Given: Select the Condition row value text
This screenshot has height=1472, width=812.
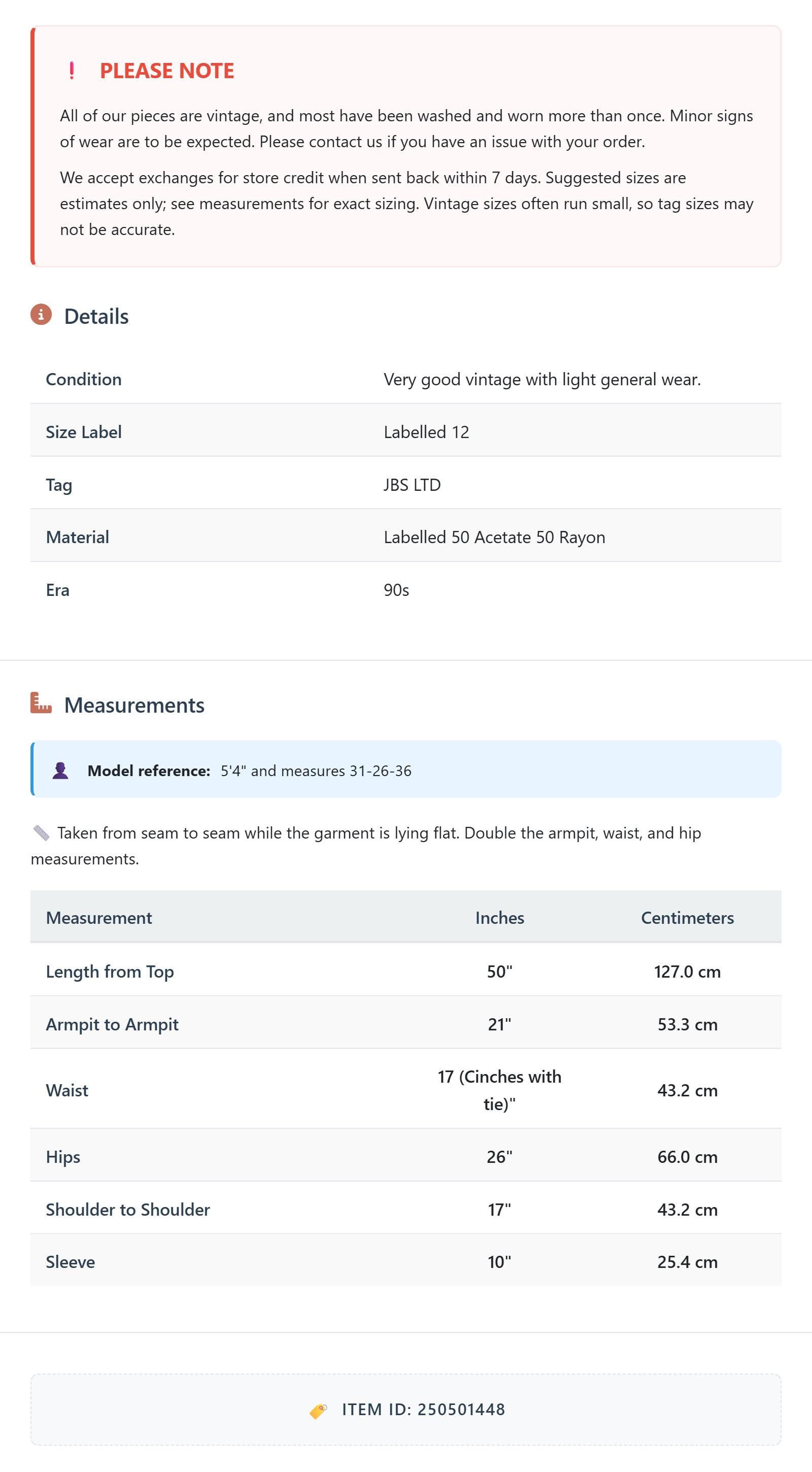Looking at the screenshot, I should pyautogui.click(x=543, y=380).
